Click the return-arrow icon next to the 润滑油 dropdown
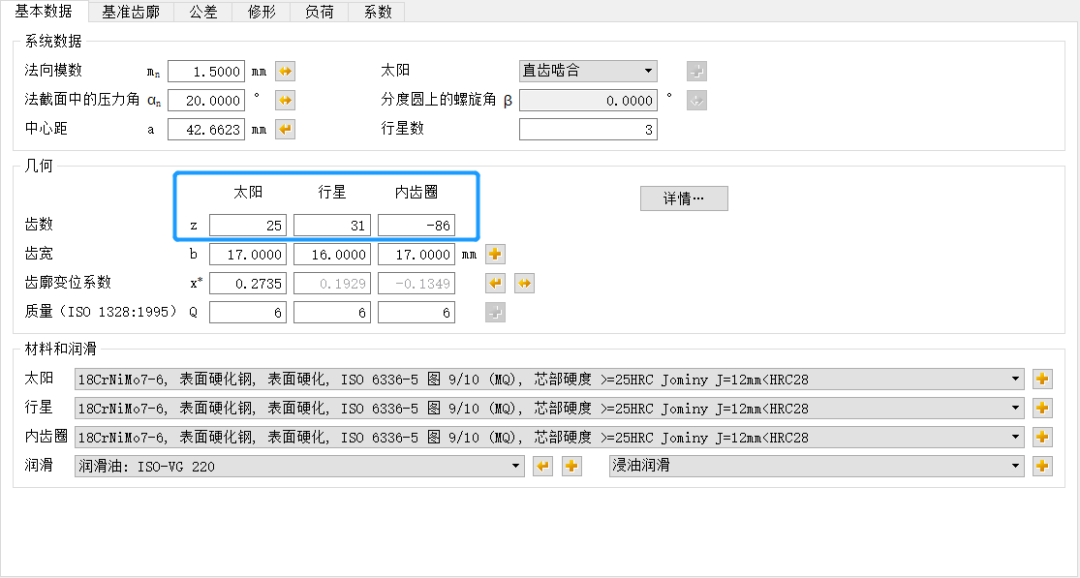Screen dimensions: 1080x578 click(x=543, y=466)
